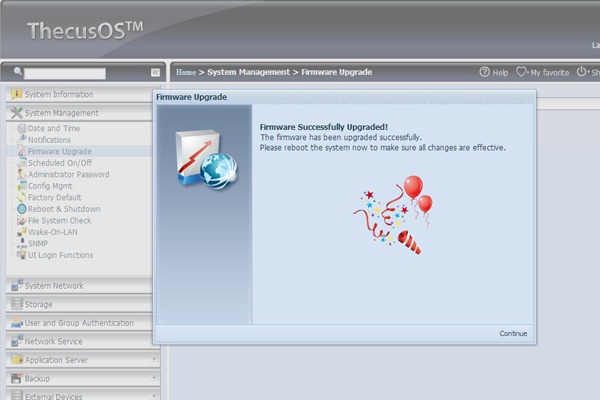Open My favorite menu
The image size is (600, 400).
pos(549,72)
